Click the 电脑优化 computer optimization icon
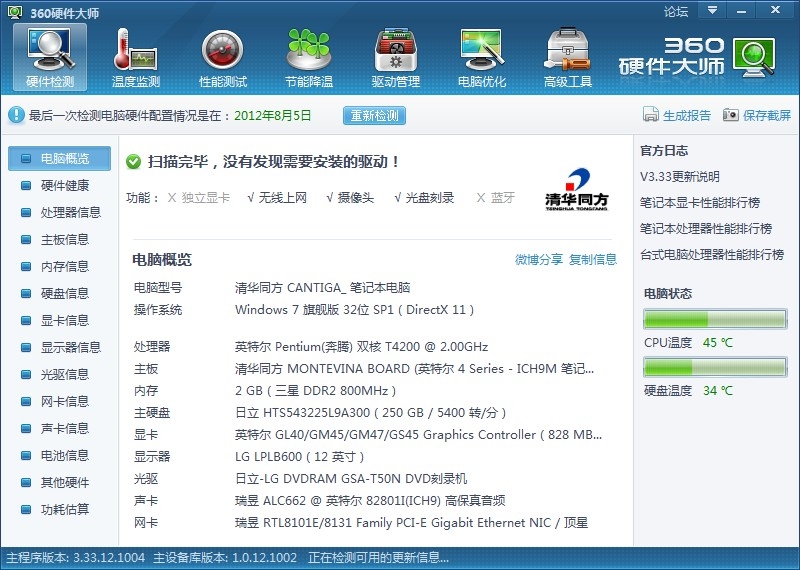800x570 pixels. tap(481, 52)
